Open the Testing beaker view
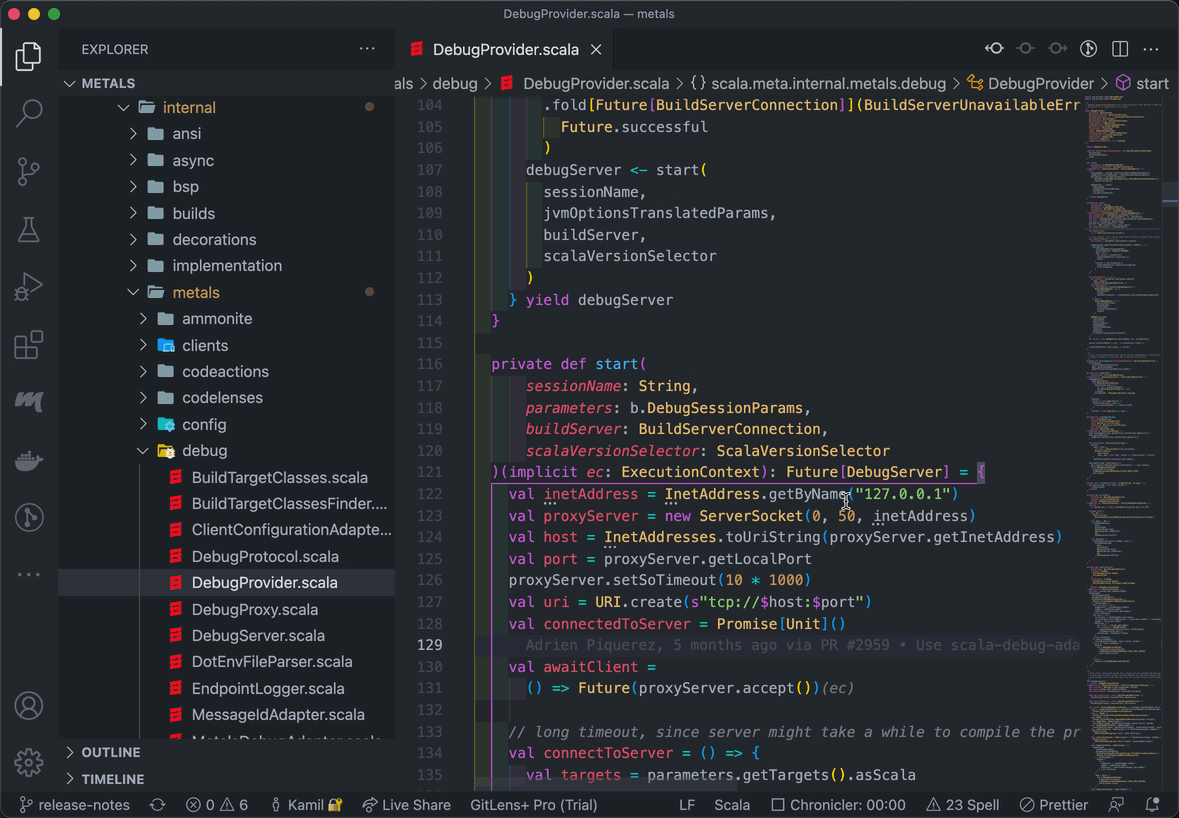1179x818 pixels. (x=29, y=229)
